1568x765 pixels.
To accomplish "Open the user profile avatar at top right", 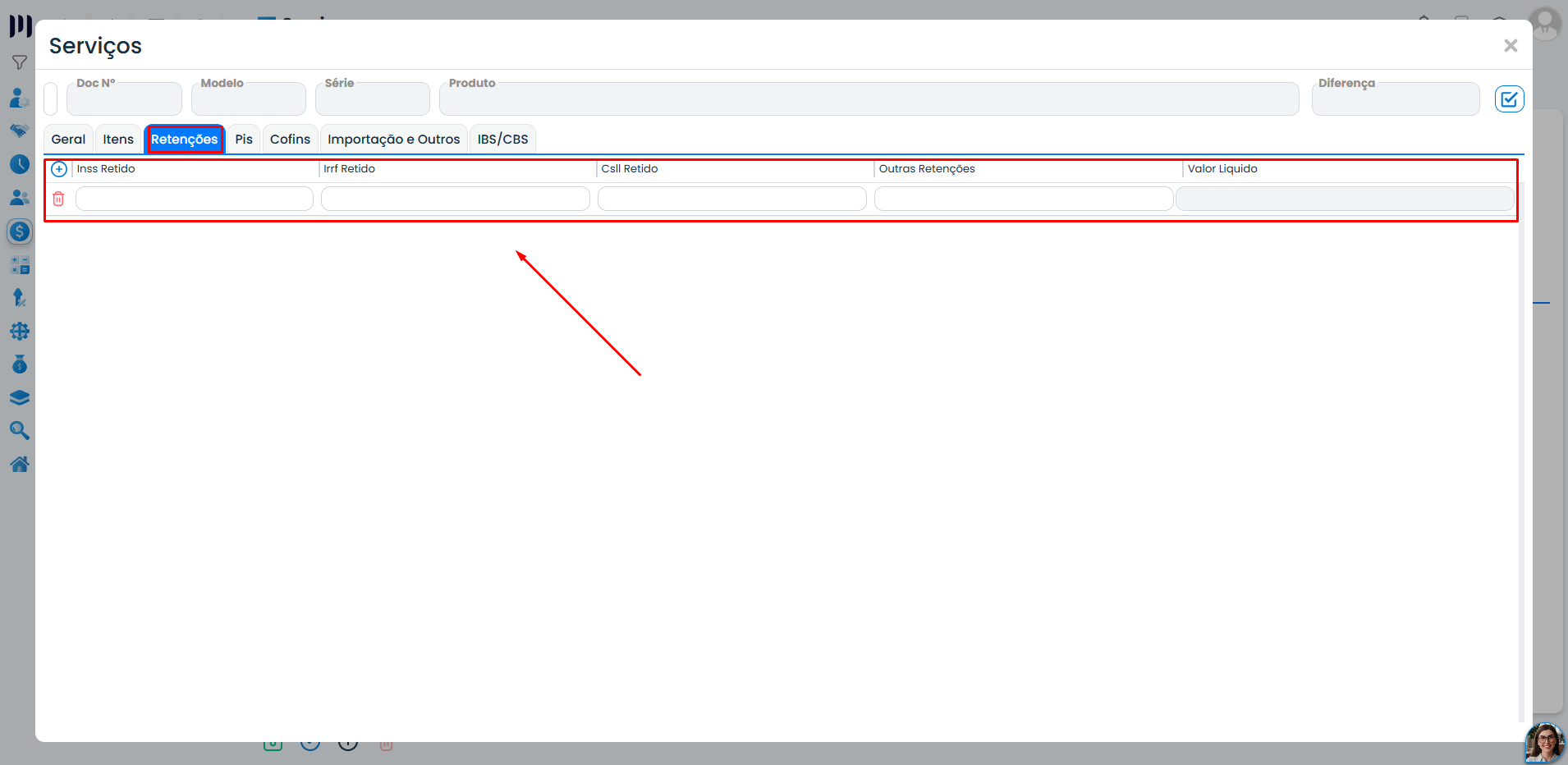I will [1545, 23].
